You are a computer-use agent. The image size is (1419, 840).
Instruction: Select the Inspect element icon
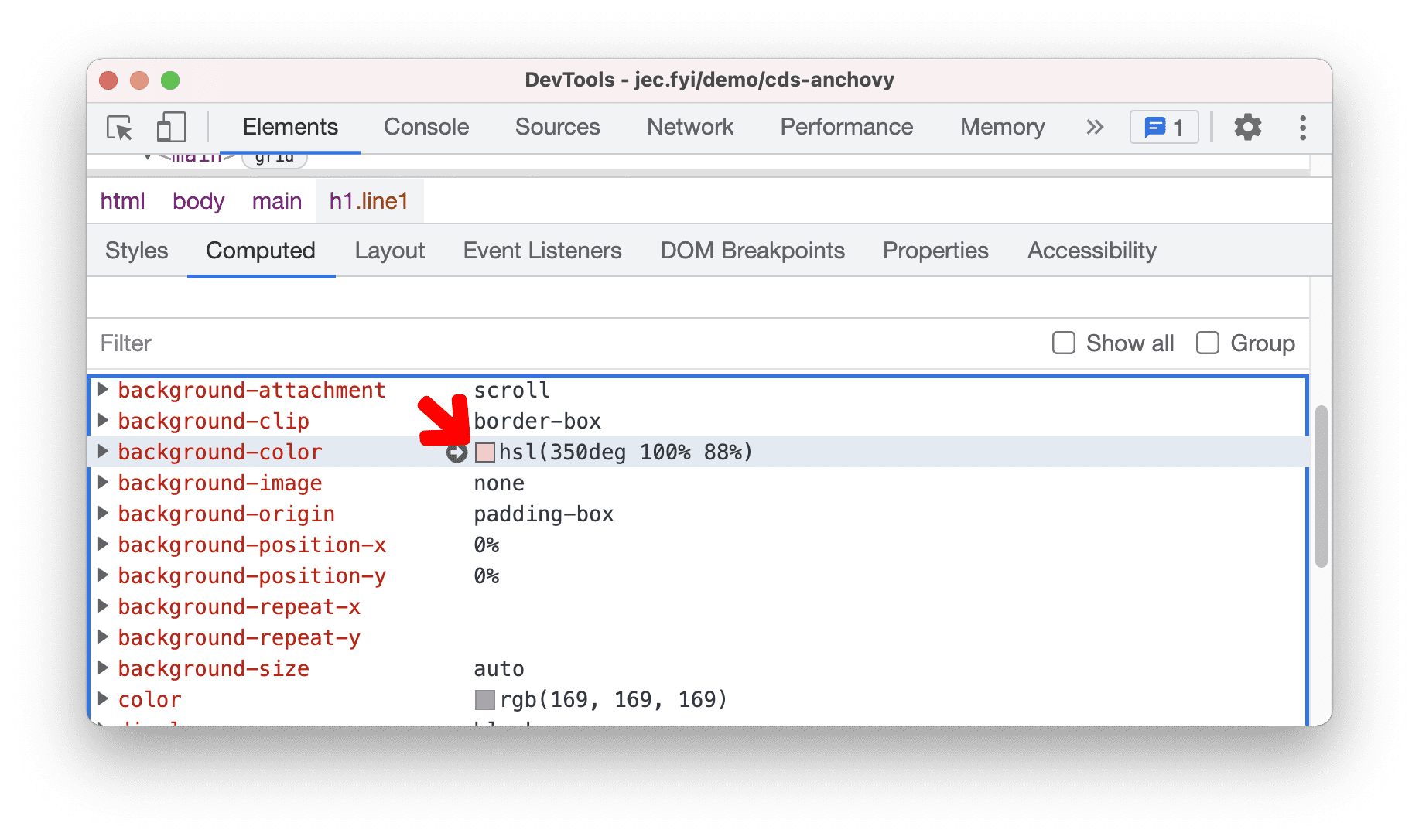(118, 128)
